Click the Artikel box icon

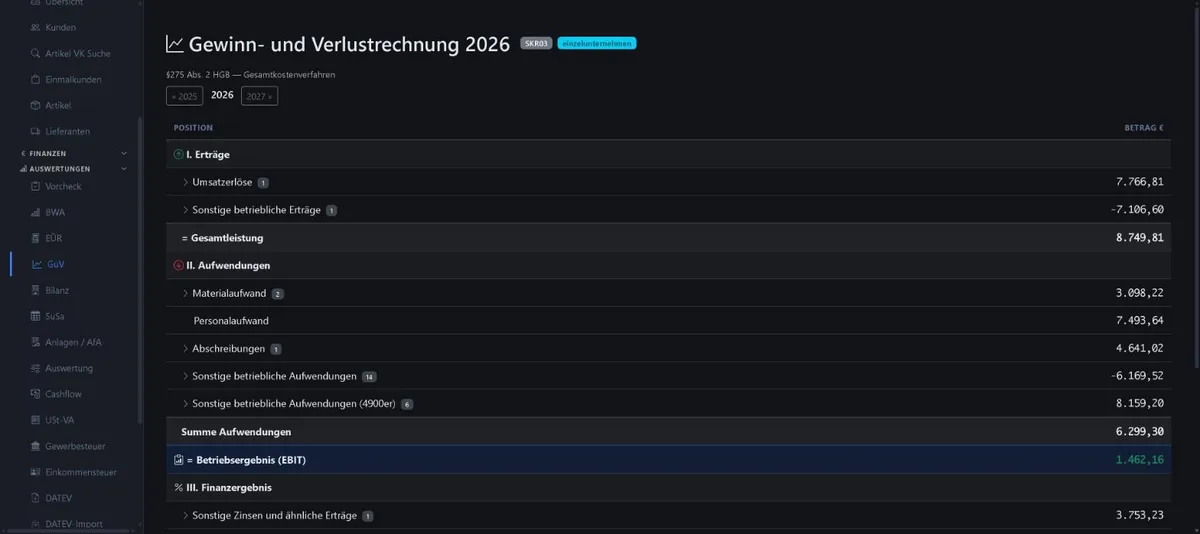coord(36,105)
